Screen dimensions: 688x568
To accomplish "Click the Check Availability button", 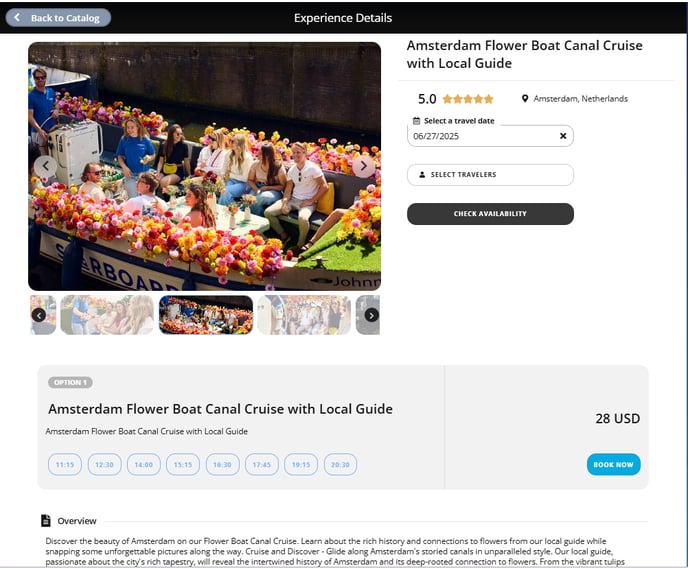I will pyautogui.click(x=490, y=214).
